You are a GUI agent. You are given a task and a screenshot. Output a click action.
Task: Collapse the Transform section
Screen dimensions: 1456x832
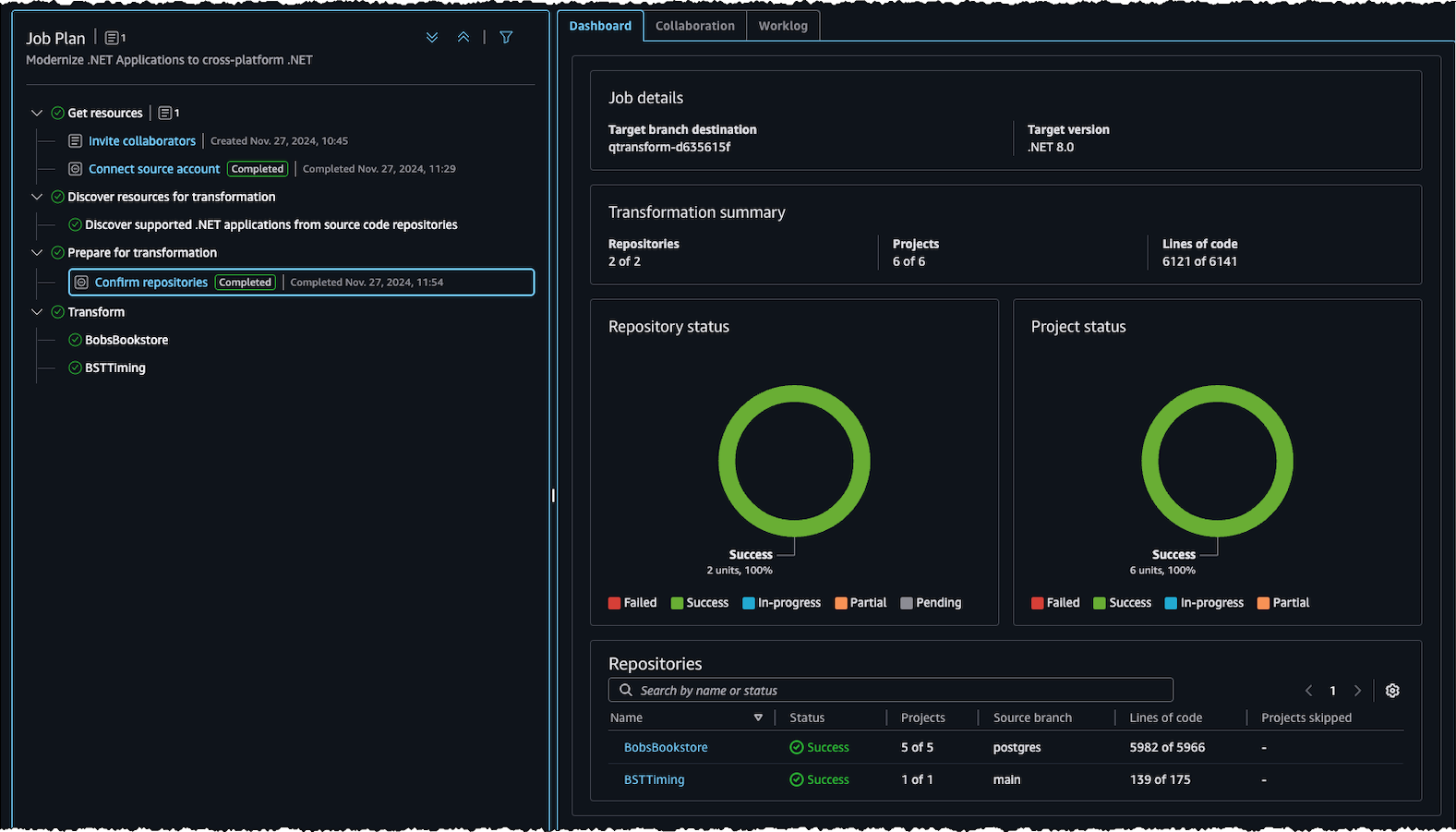click(37, 312)
